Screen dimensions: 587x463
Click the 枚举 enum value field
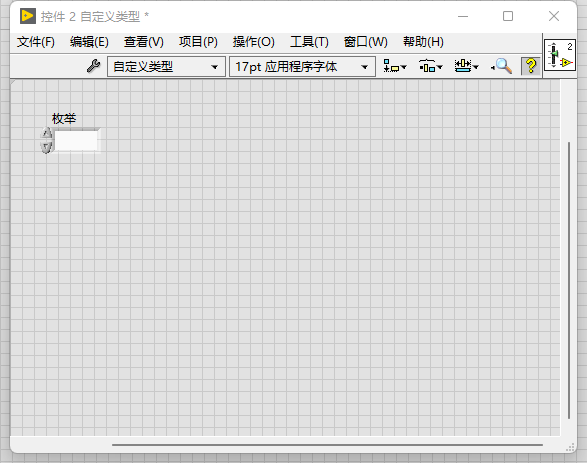click(x=77, y=140)
